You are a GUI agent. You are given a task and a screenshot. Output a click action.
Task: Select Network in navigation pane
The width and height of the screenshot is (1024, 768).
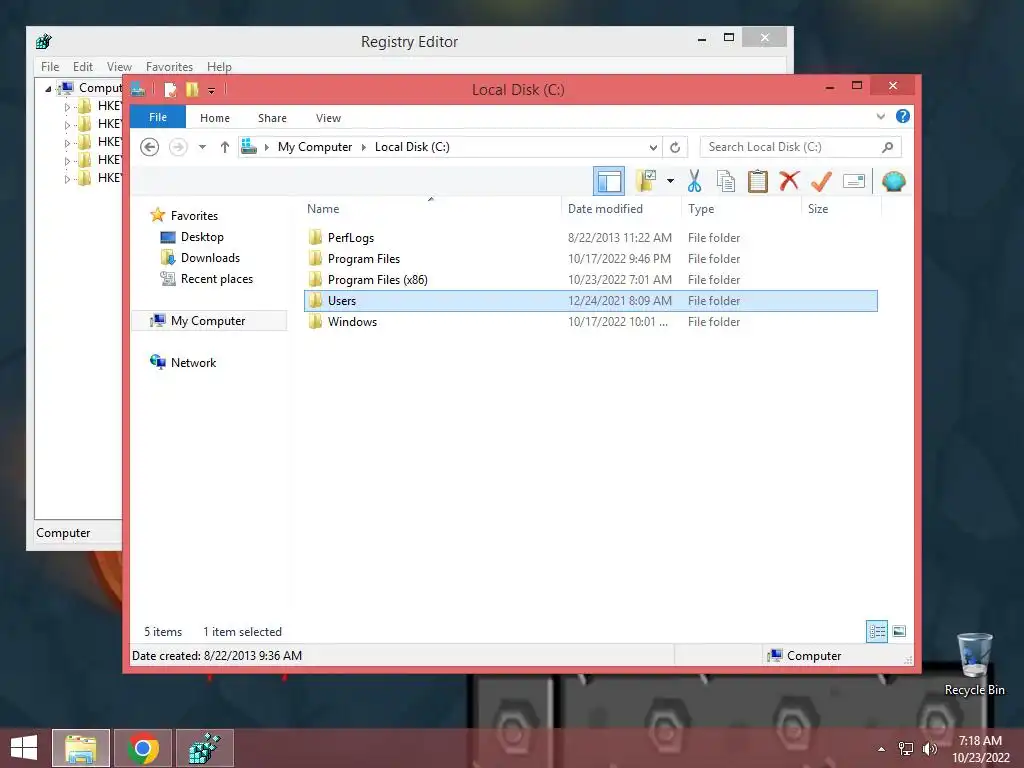193,362
